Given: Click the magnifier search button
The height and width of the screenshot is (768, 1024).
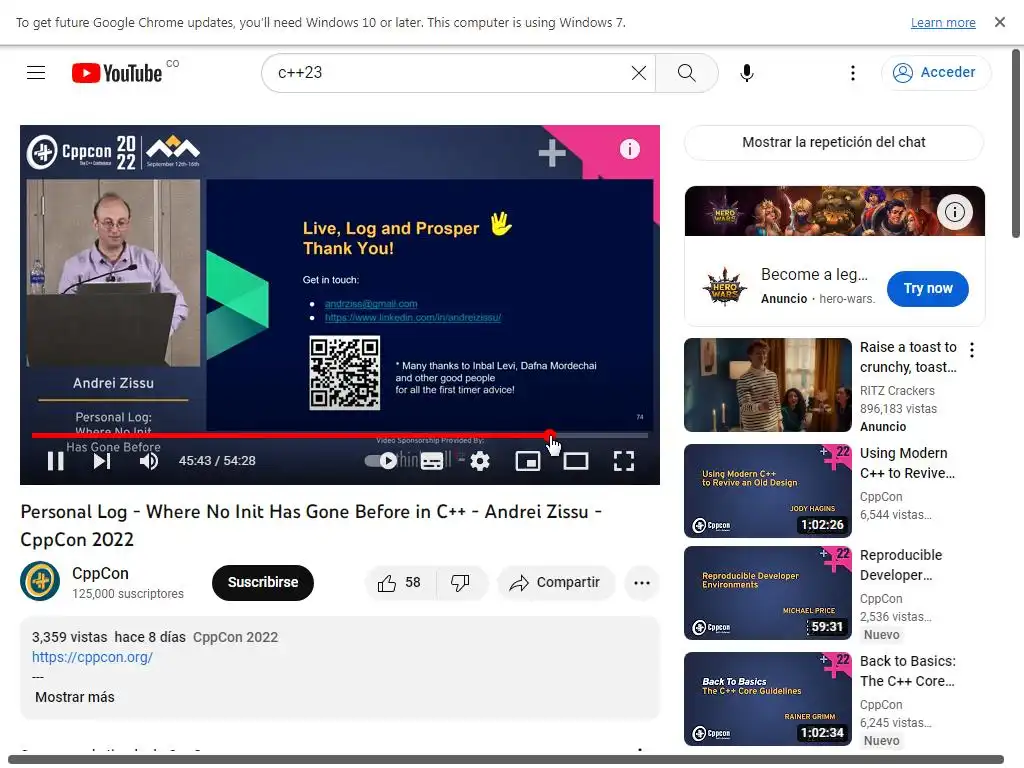Looking at the screenshot, I should coord(686,72).
